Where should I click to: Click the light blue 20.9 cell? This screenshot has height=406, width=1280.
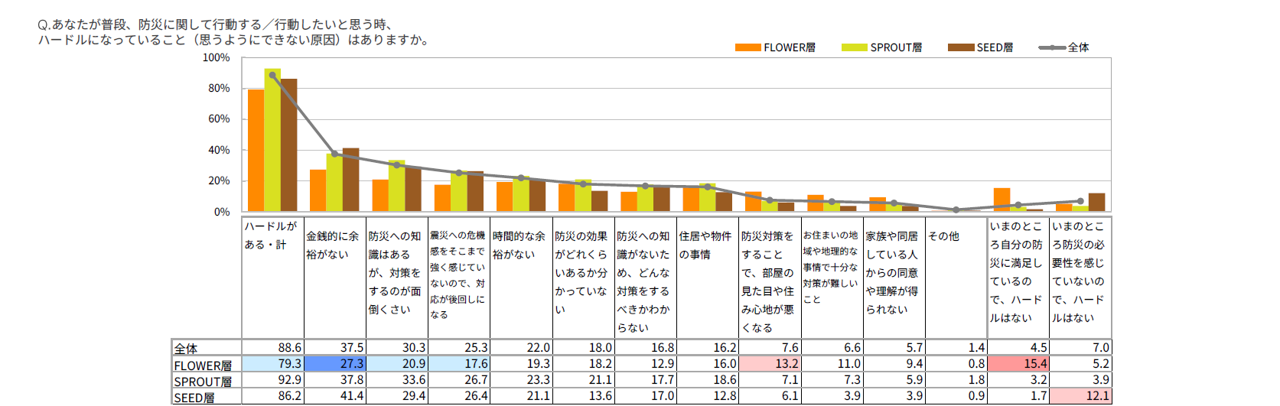pyautogui.click(x=396, y=365)
